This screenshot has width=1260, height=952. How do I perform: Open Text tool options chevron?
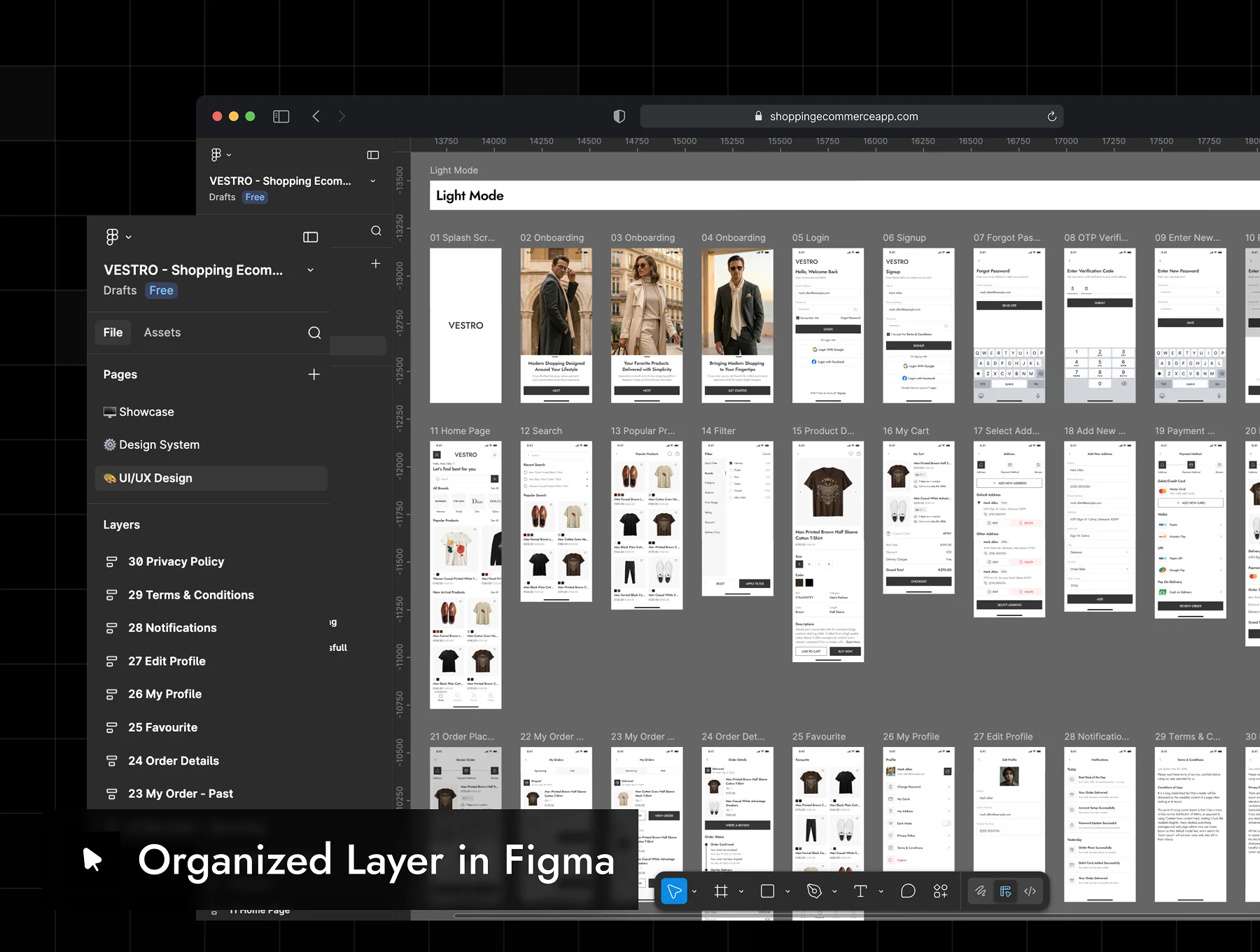pos(881,892)
